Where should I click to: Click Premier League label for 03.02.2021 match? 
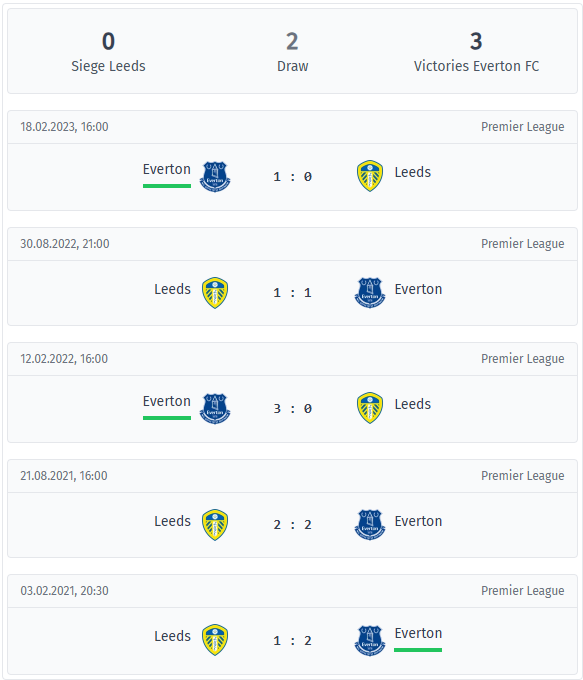coord(522,591)
